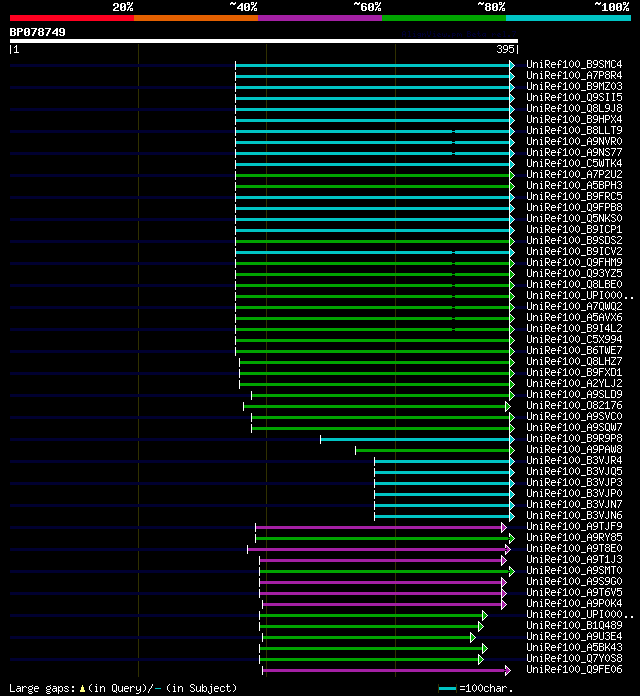Select the UniRef100_B6TWE7 label
Screen dimensions: 640x696
574,350
